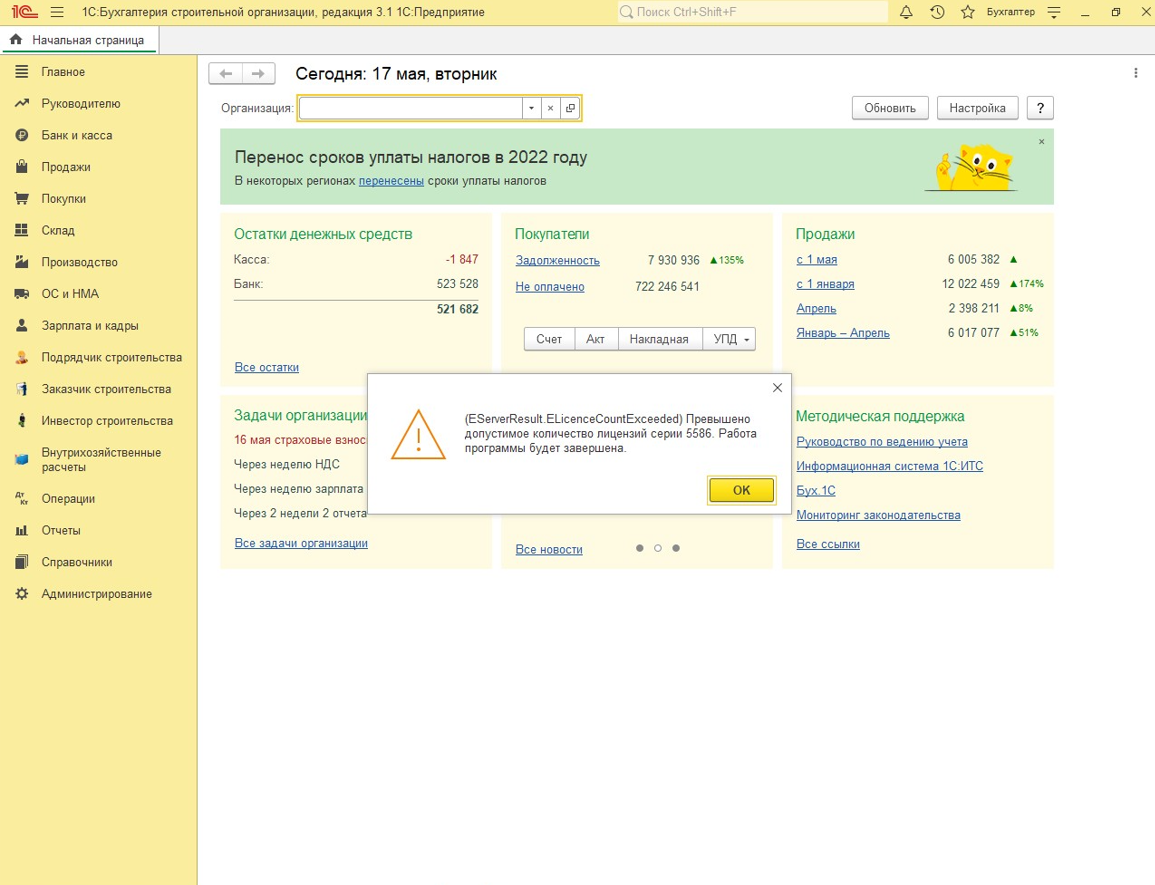The height and width of the screenshot is (885, 1155).
Task: Open the Январь – Апрель sales link
Action: [843, 333]
